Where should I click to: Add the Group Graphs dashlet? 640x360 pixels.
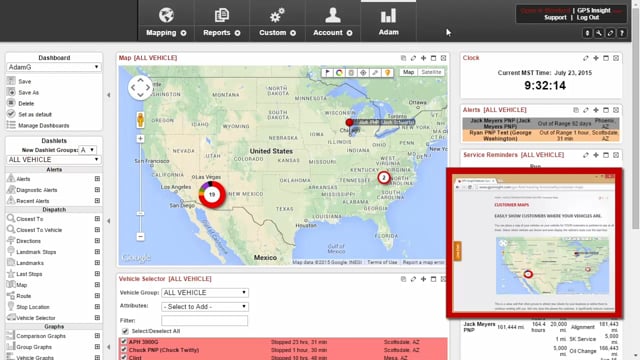click(x=97, y=347)
